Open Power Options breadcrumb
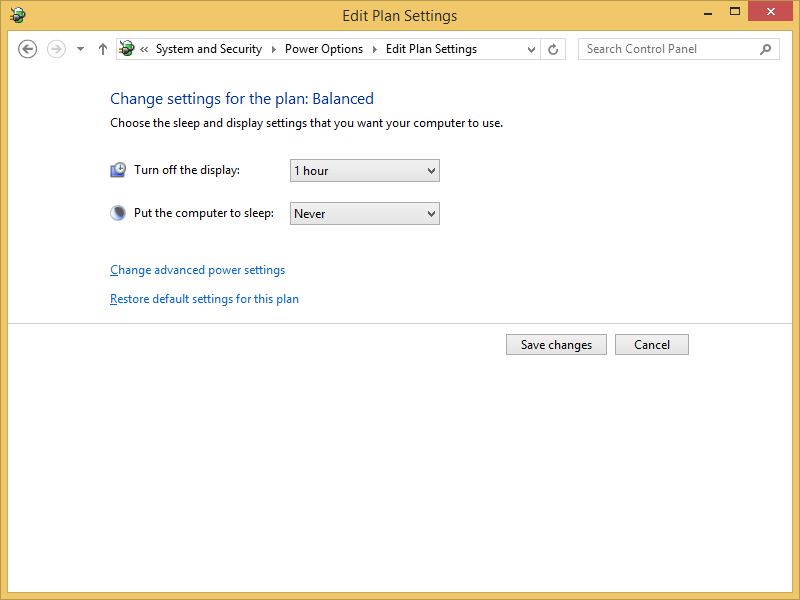Viewport: 800px width, 600px height. pyautogui.click(x=324, y=49)
